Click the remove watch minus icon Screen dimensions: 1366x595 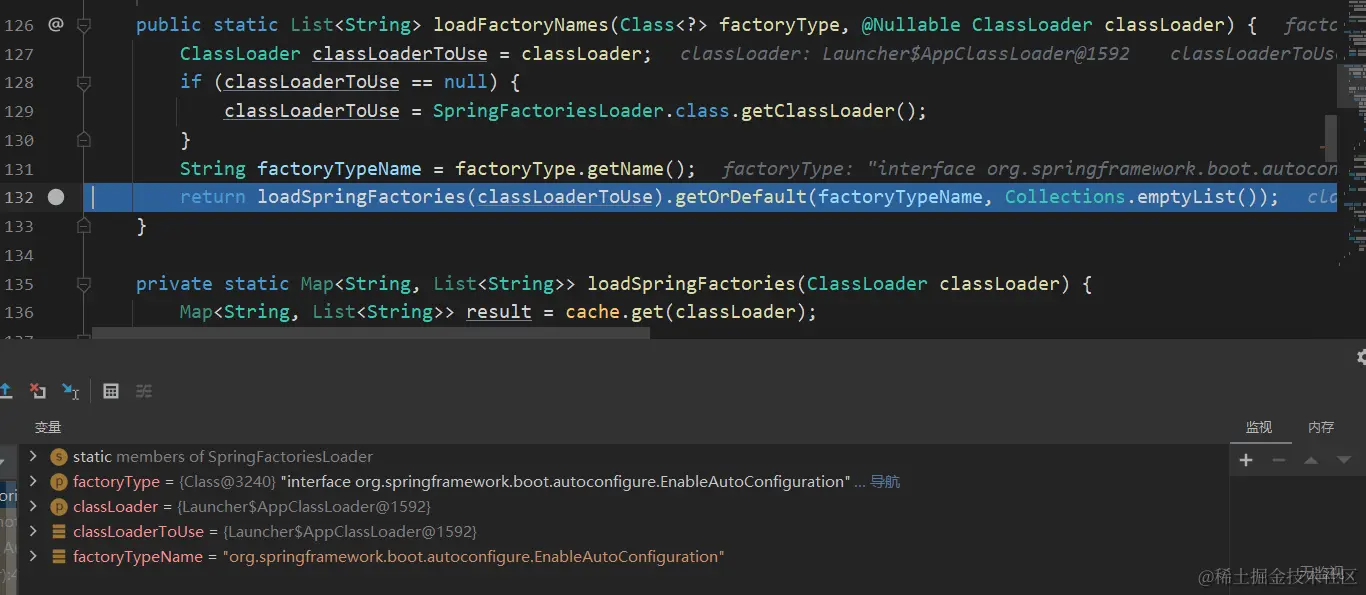(x=1278, y=460)
